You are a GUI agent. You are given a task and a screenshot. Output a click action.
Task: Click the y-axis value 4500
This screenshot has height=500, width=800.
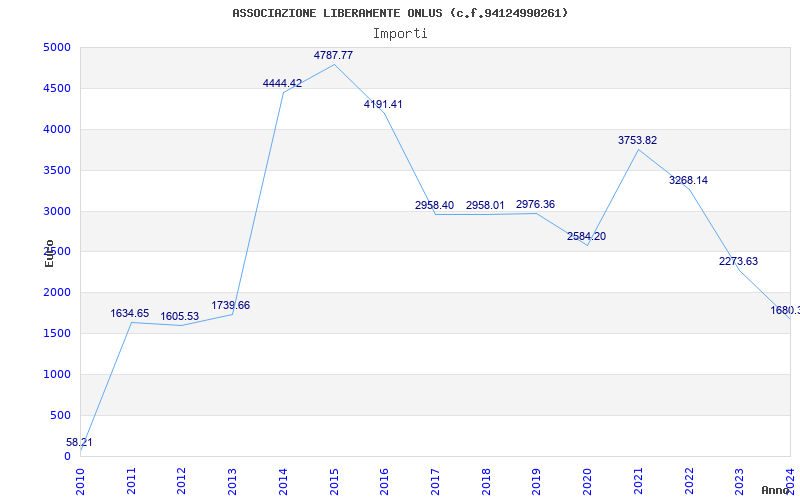[x=57, y=88]
